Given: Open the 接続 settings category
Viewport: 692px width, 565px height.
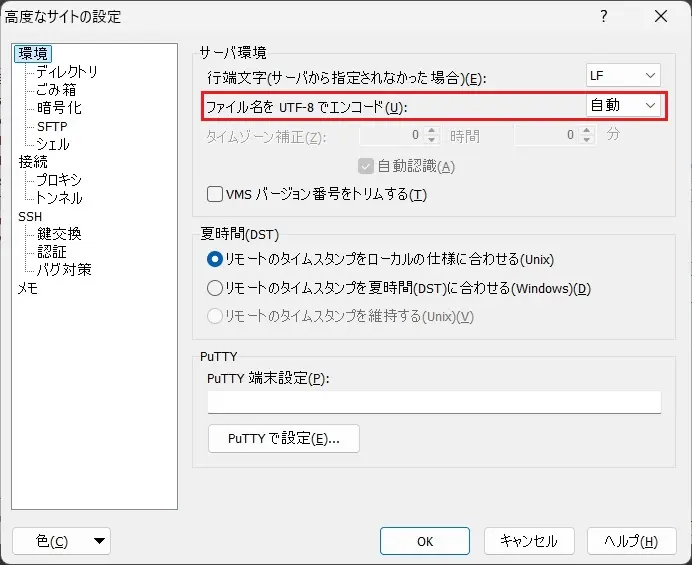Looking at the screenshot, I should tap(33, 162).
